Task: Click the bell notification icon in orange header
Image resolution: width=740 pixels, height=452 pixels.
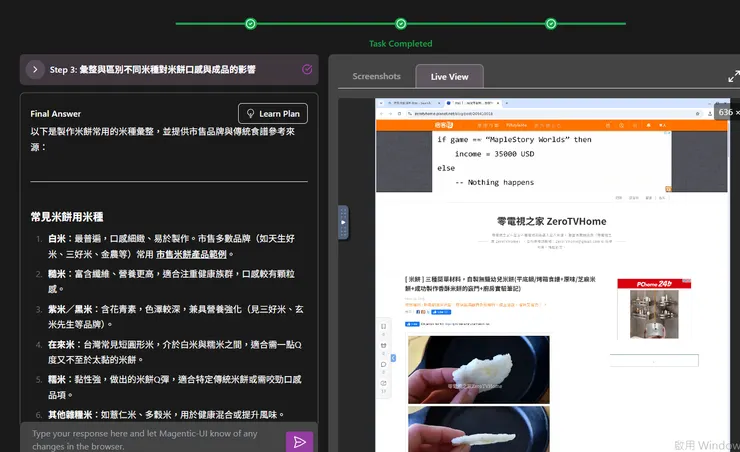Action: coord(648,125)
